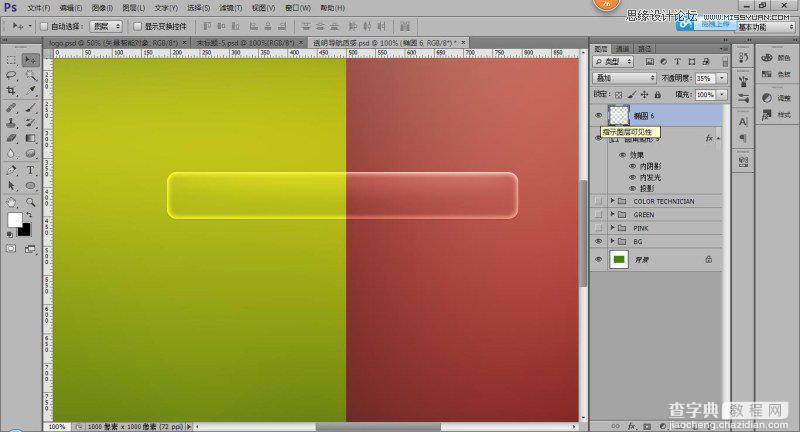Viewport: 800px width, 432px height.
Task: Set the background color swatch
Action: point(24,231)
